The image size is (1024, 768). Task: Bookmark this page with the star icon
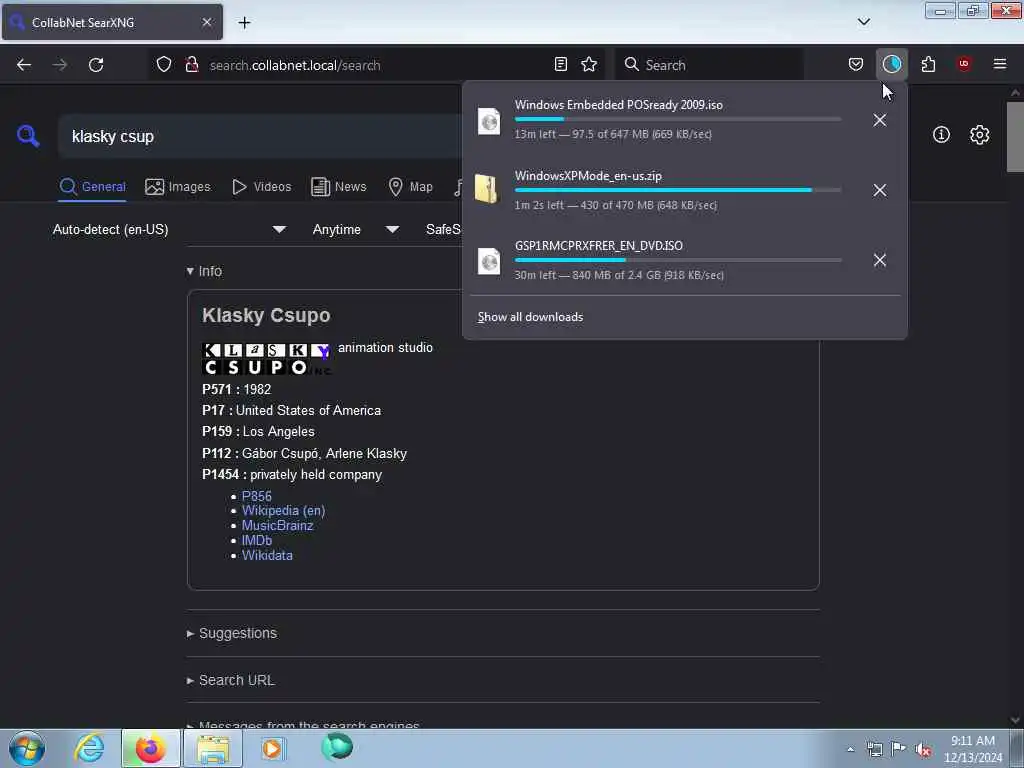point(589,64)
